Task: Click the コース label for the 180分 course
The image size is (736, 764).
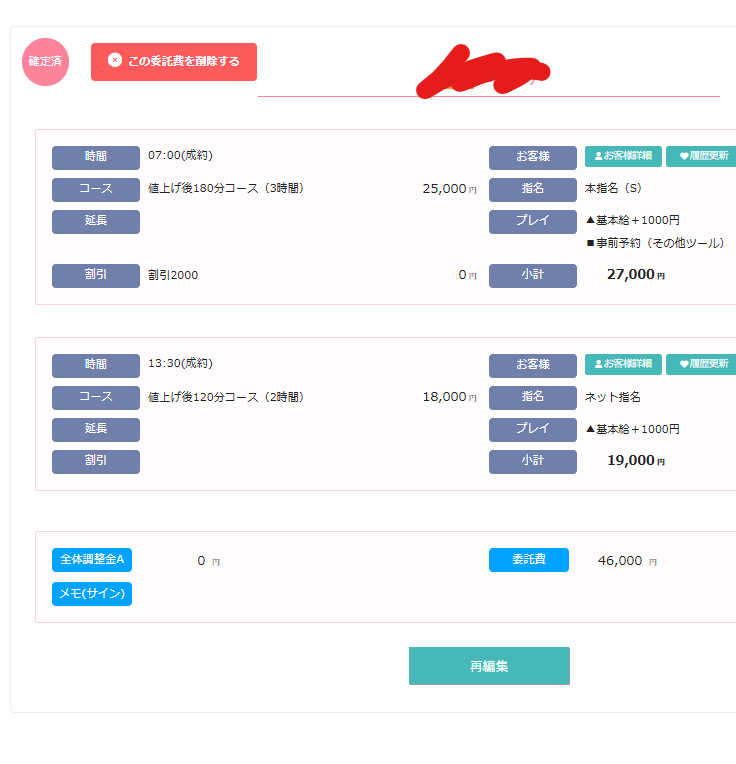Action: (x=96, y=189)
